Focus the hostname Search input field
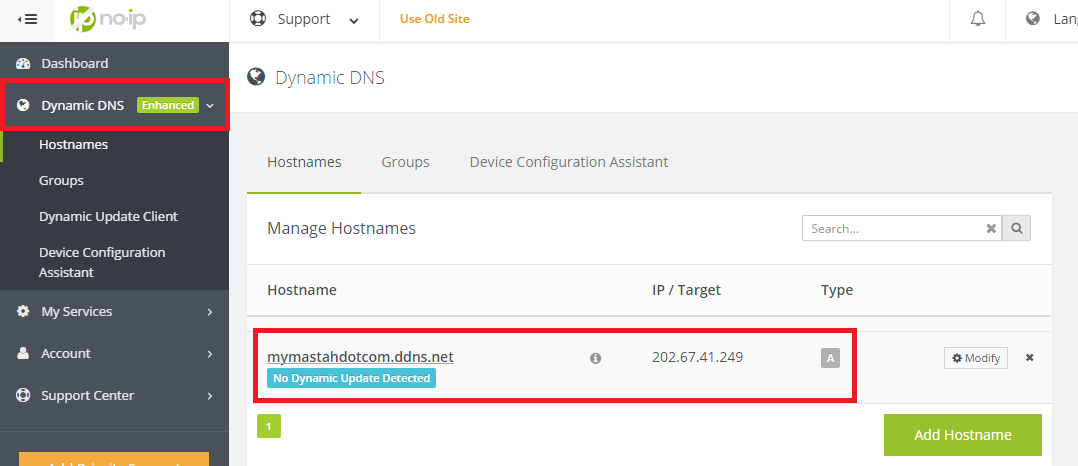Viewport: 1078px width, 466px height. (891, 228)
